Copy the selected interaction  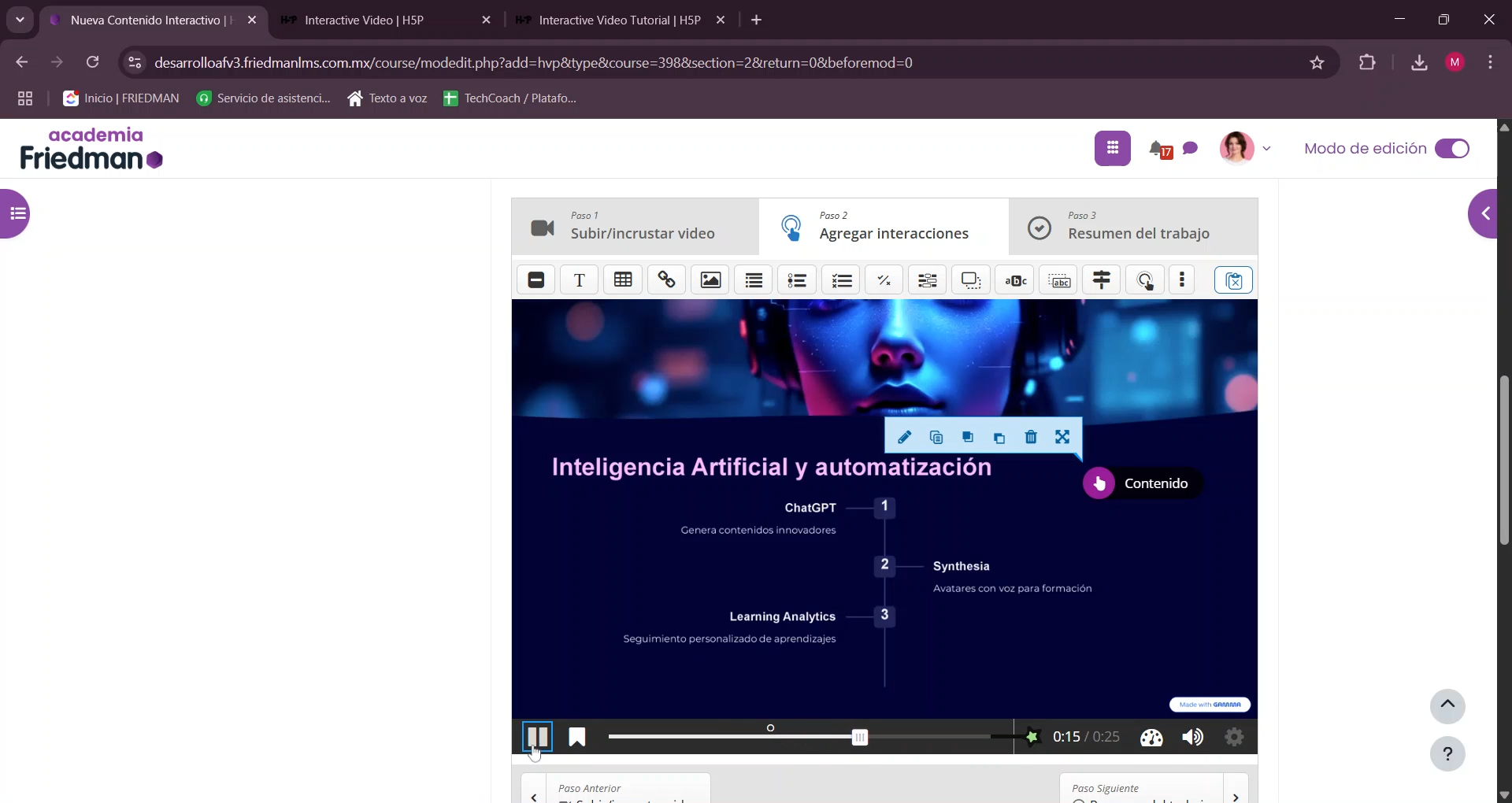click(x=936, y=438)
